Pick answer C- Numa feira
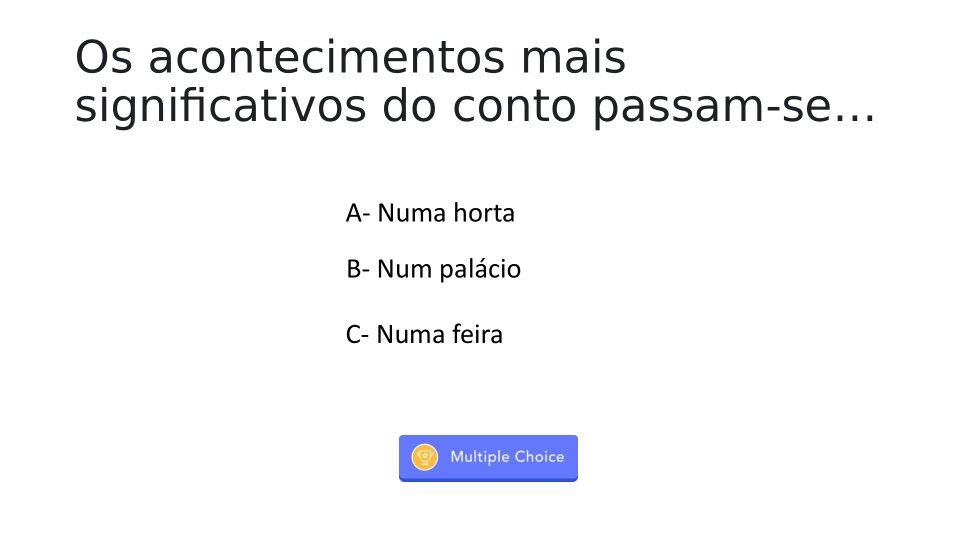The height and width of the screenshot is (550, 978). [x=424, y=334]
